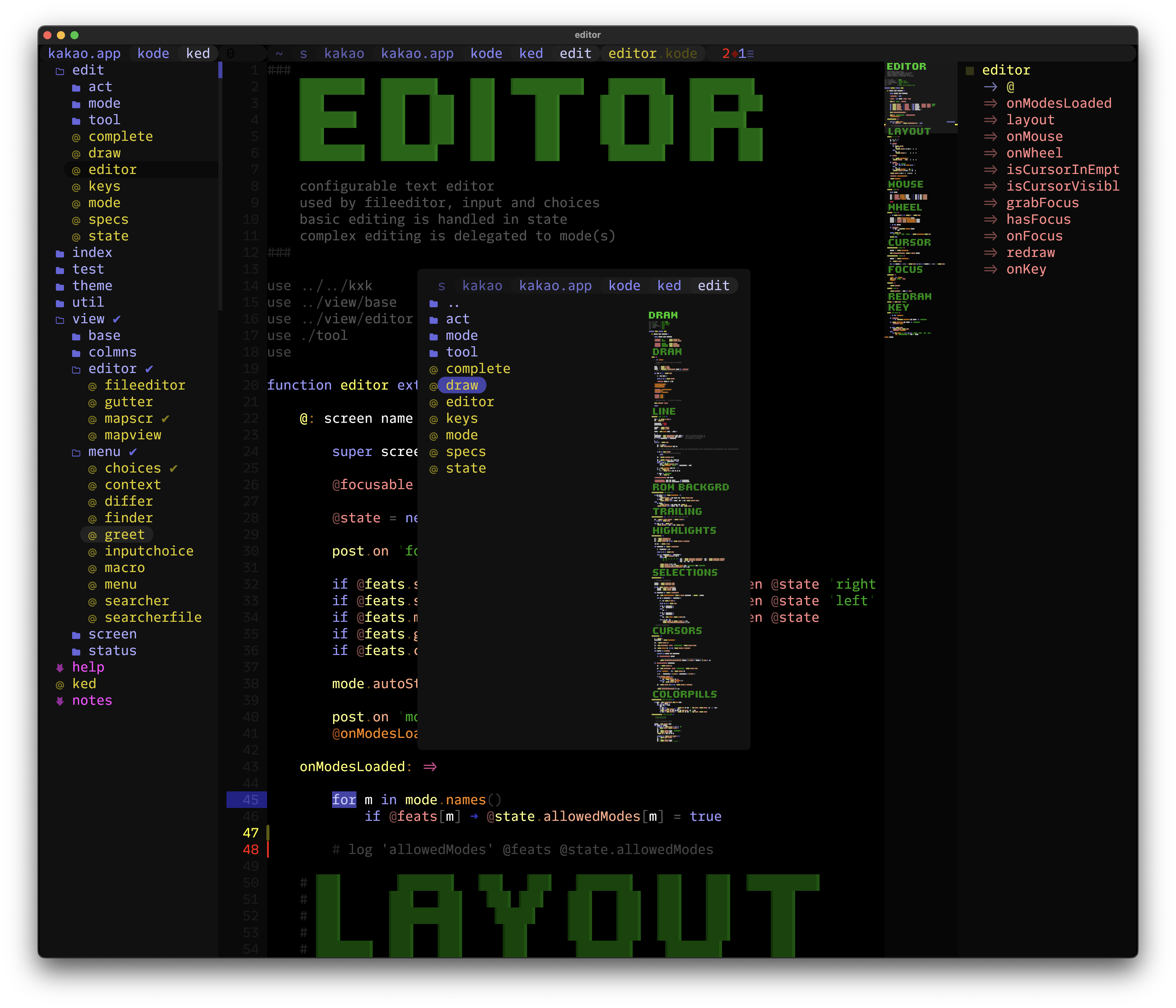1176x1008 pixels.
Task: Click the checkmark next to mapscr
Action: [x=165, y=419]
